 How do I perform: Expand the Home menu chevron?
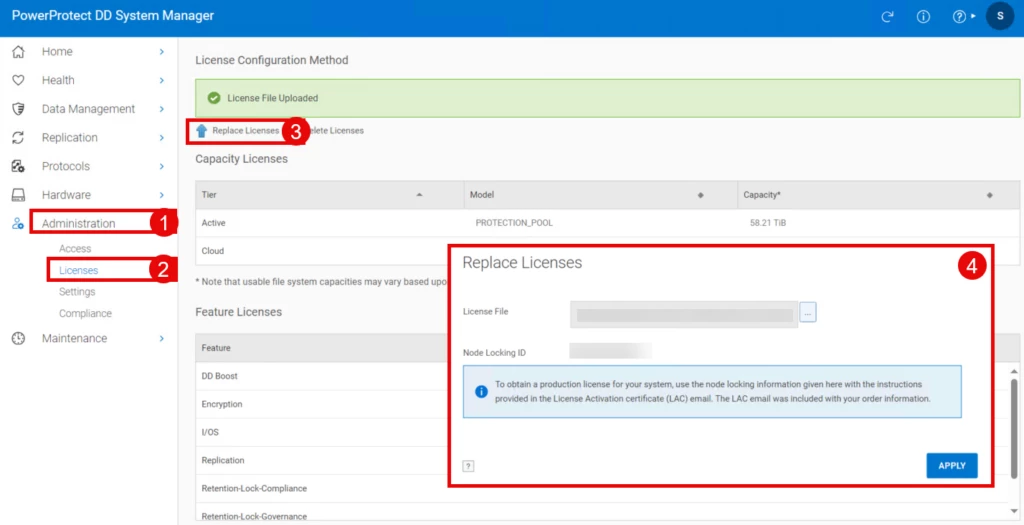point(161,52)
